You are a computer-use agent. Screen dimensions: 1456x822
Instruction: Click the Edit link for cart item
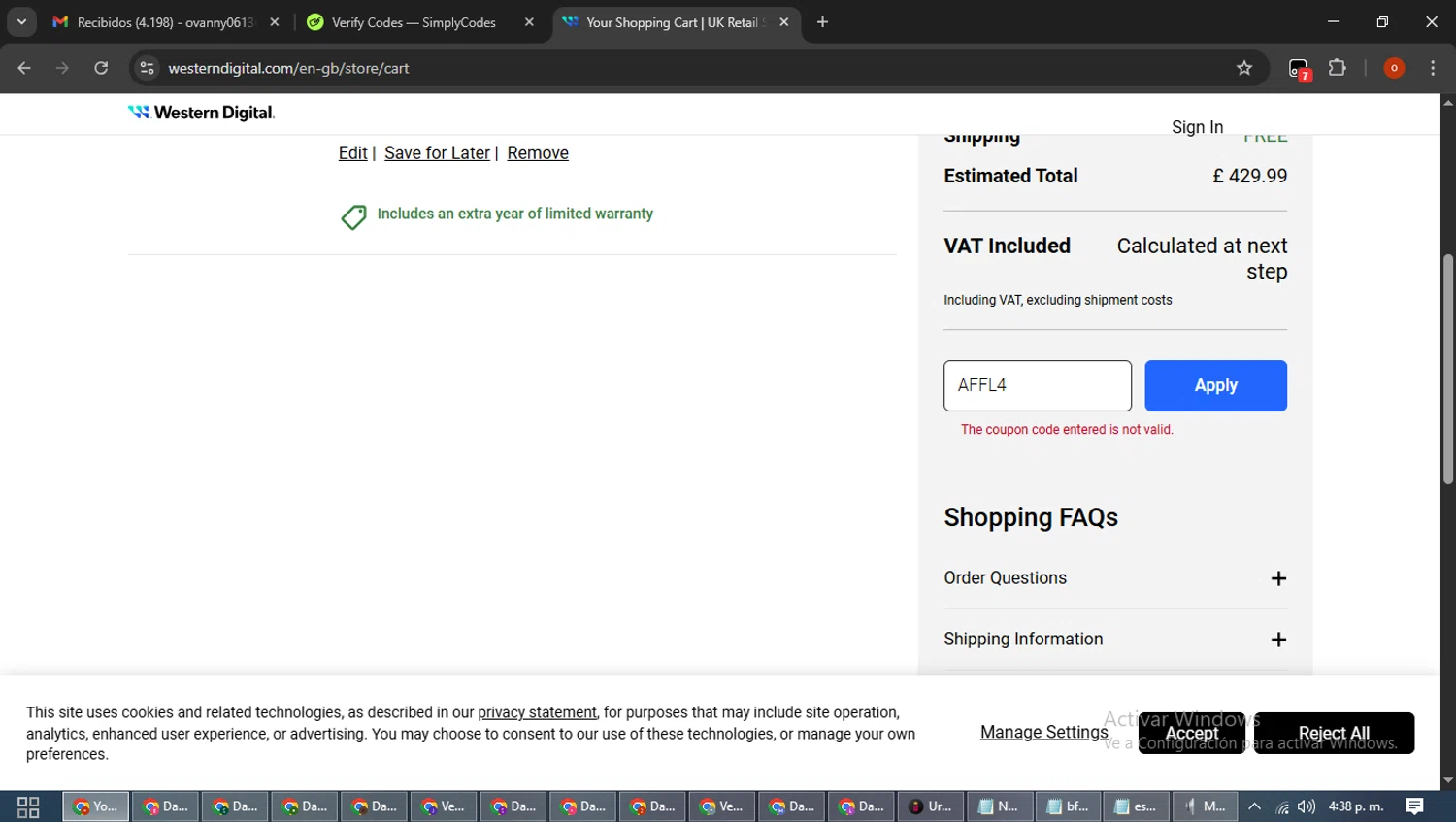pyautogui.click(x=352, y=153)
